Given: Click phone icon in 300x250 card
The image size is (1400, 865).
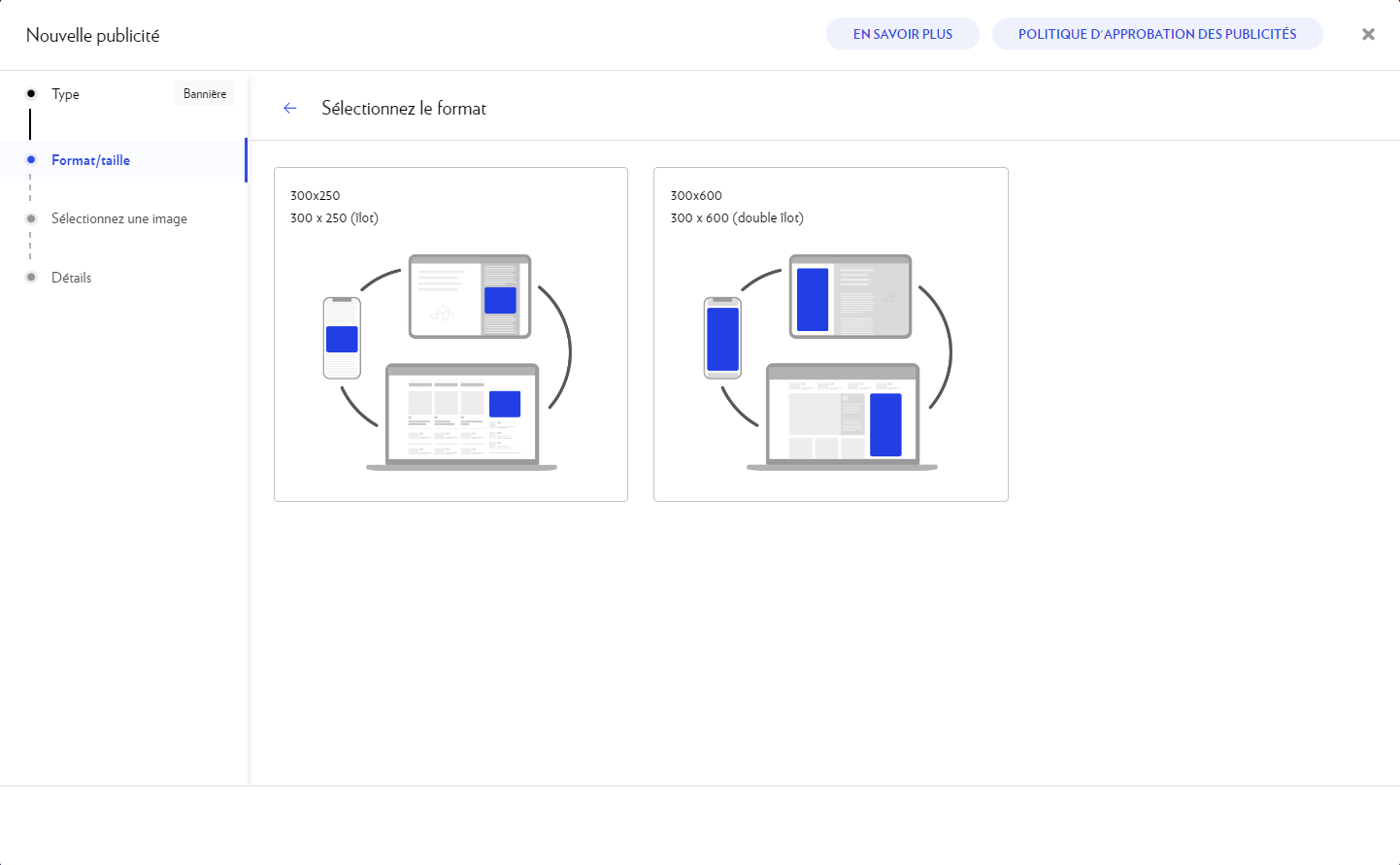Looking at the screenshot, I should coord(342,338).
